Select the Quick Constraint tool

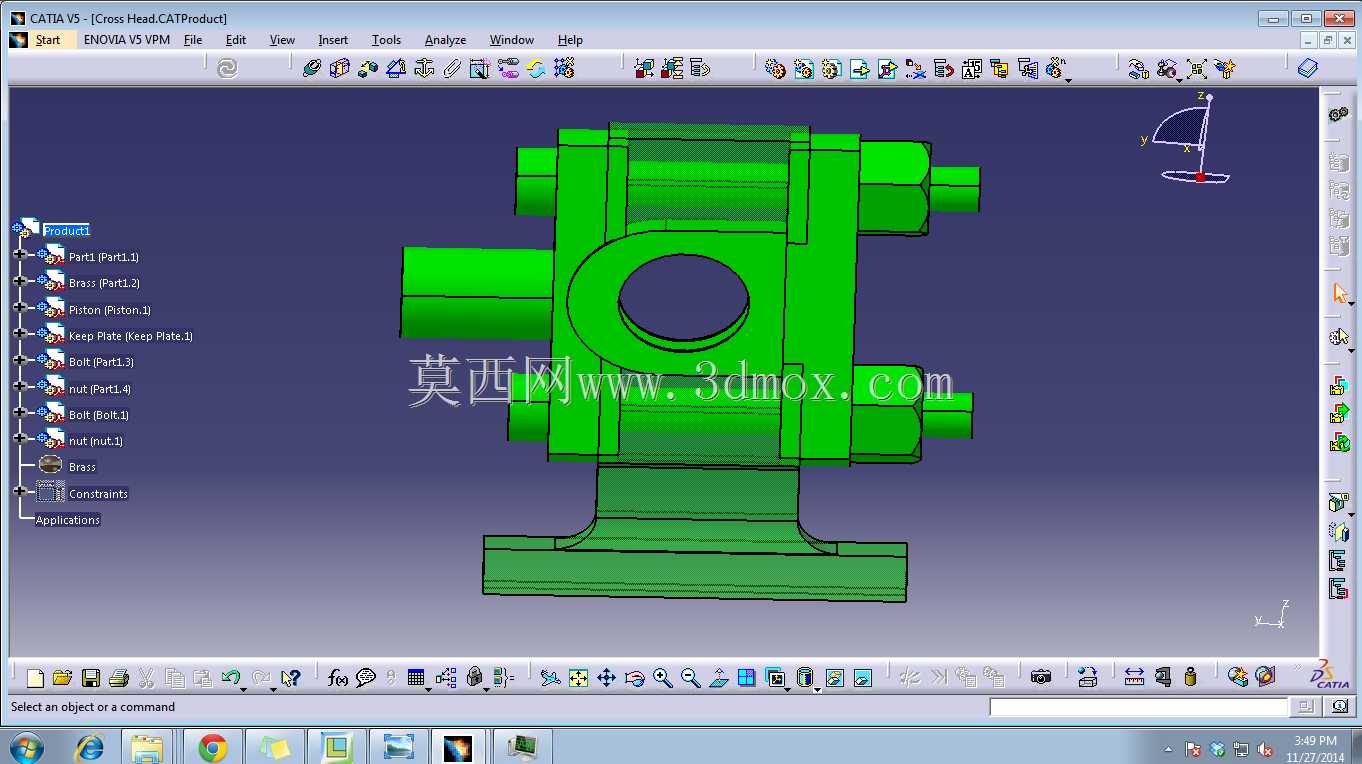[480, 68]
